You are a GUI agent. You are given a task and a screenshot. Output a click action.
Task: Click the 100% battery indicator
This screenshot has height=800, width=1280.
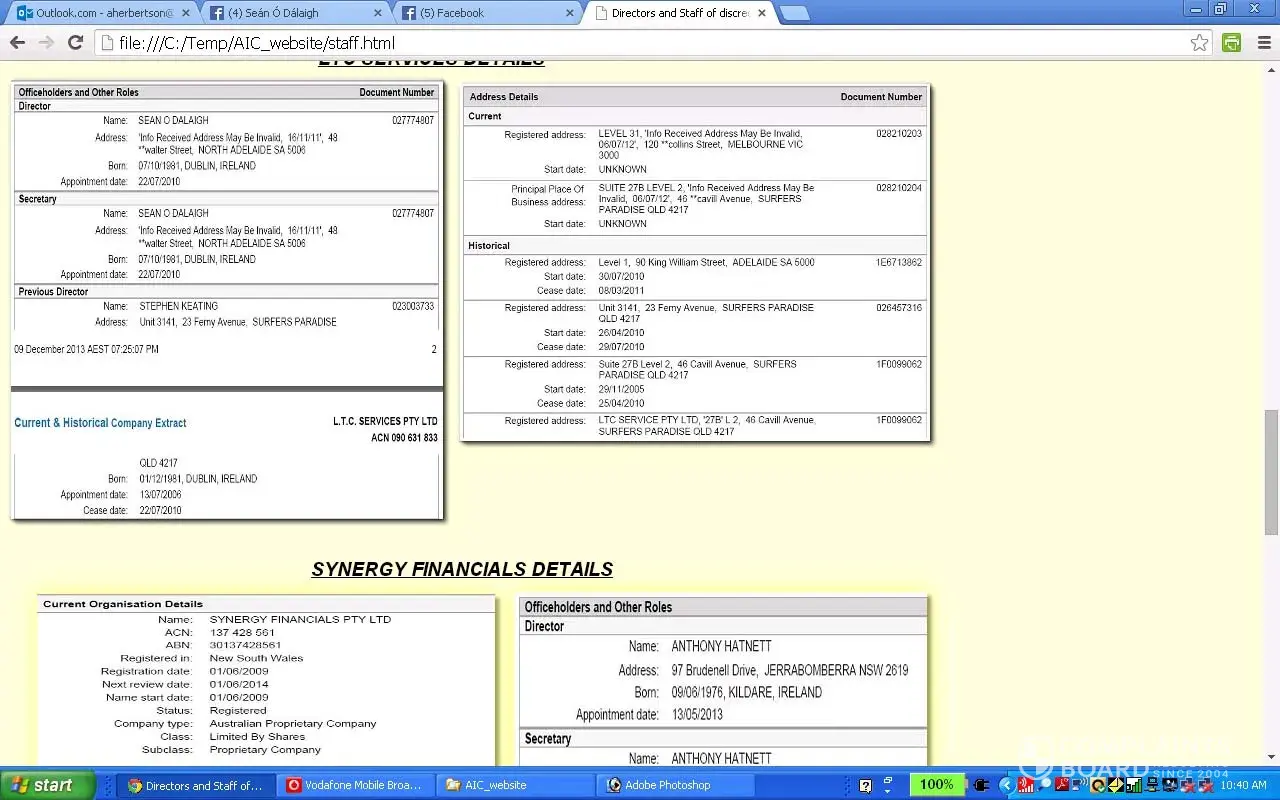click(x=937, y=785)
